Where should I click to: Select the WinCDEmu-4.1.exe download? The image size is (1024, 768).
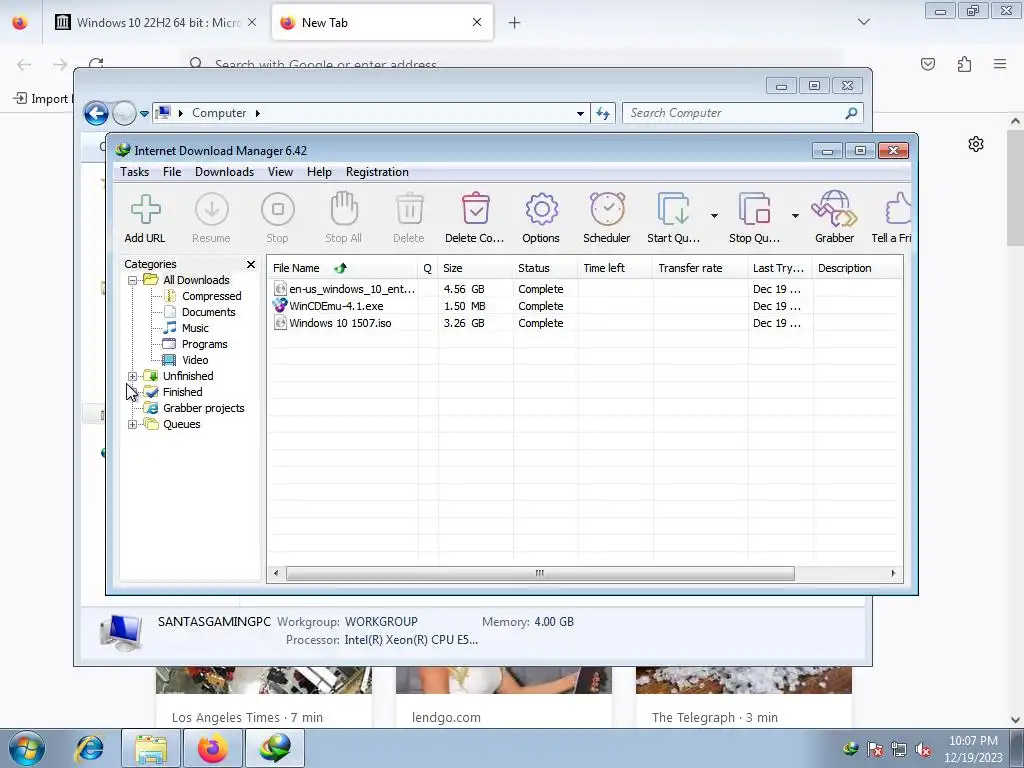click(x=584, y=306)
